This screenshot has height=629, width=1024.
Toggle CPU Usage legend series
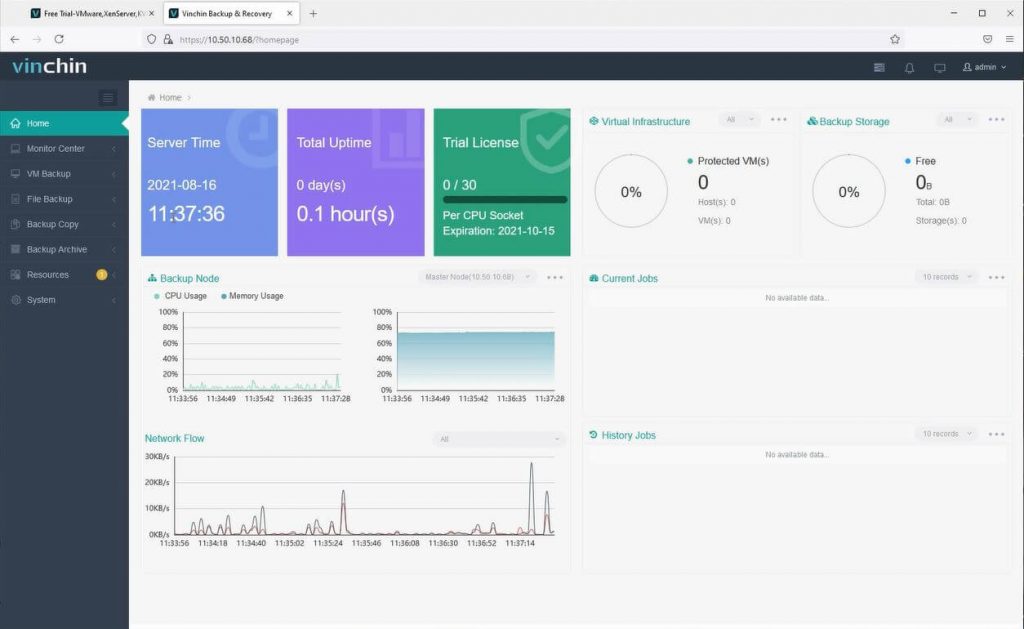pos(181,296)
